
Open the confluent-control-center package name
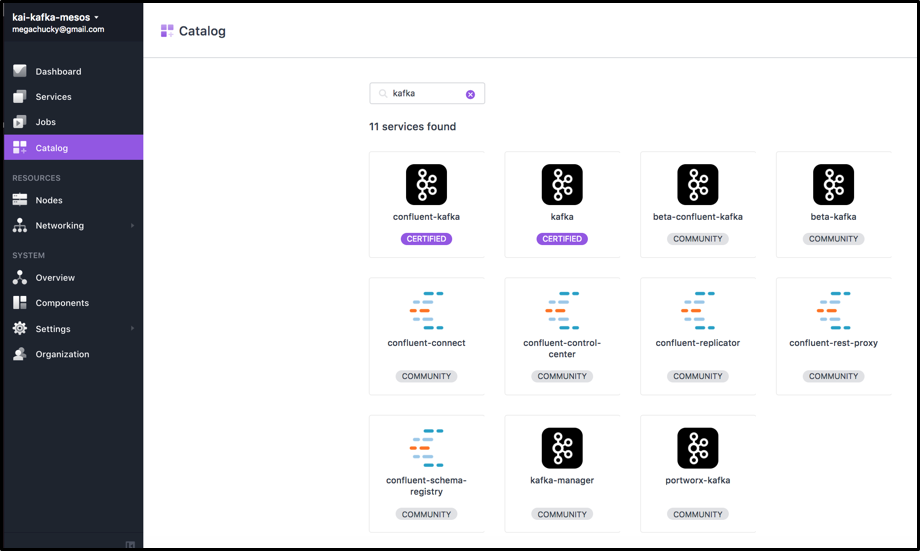[562, 348]
